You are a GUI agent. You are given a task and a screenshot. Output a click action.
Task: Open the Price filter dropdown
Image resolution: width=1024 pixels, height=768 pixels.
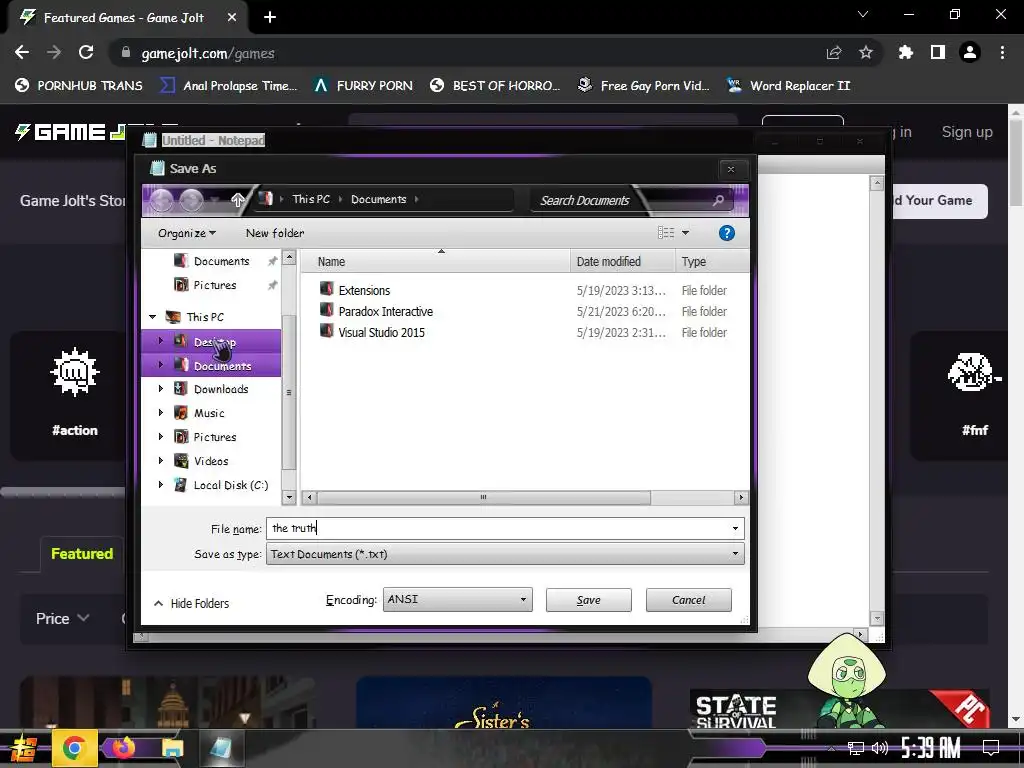click(x=63, y=618)
